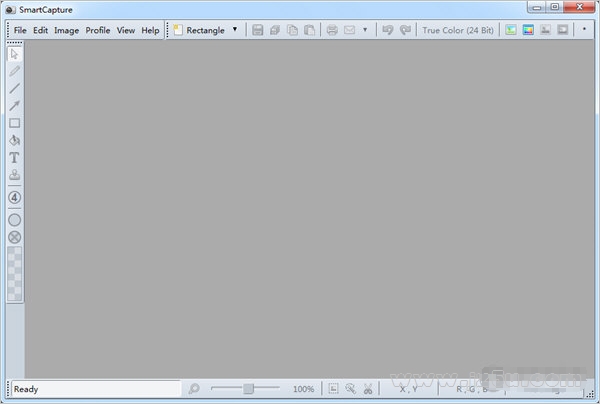
Task: Select the empty circle tool
Action: (15, 220)
